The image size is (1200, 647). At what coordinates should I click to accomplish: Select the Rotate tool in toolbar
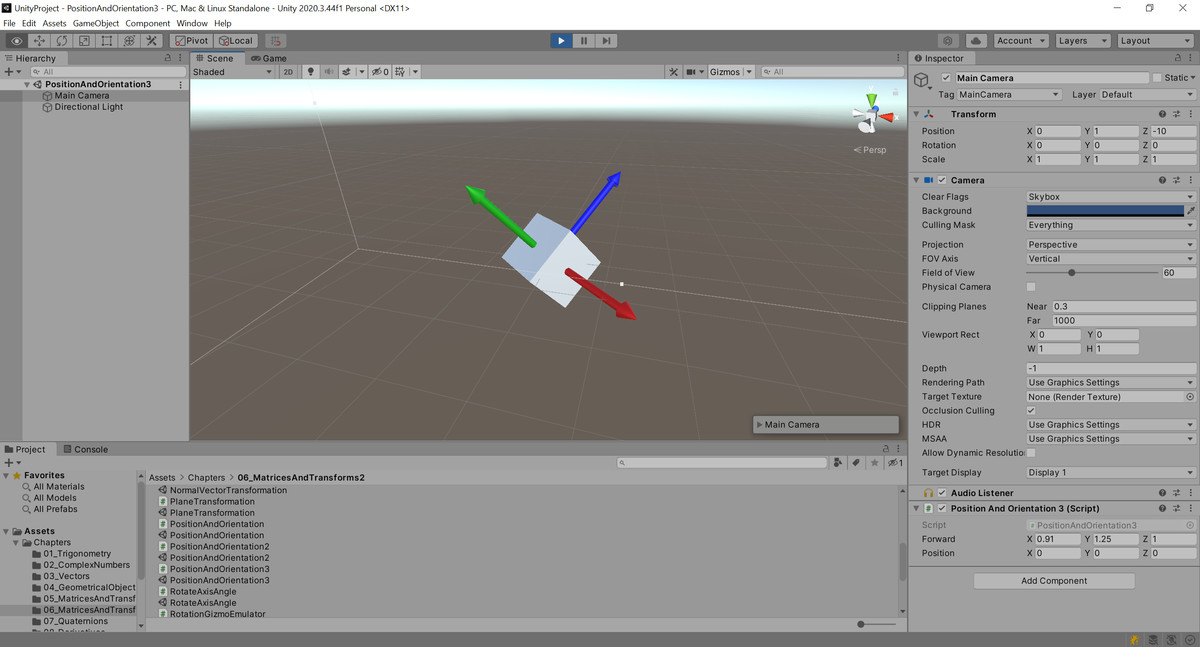62,41
